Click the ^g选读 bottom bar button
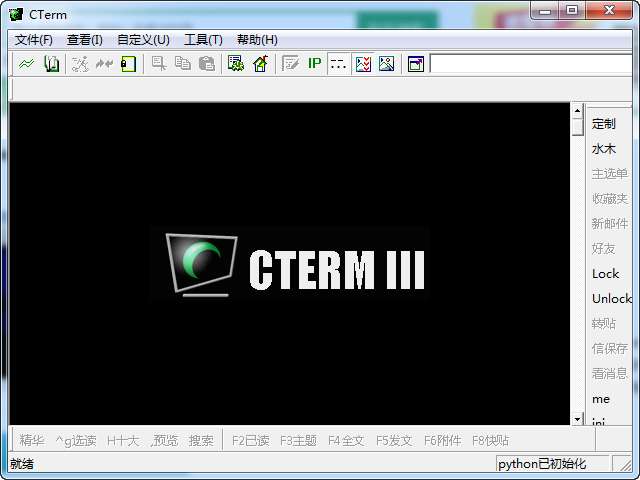This screenshot has height=480, width=640. click(76, 440)
